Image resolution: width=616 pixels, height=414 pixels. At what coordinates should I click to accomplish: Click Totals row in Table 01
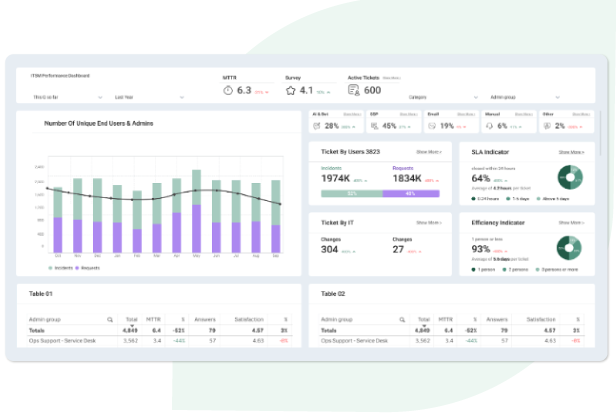(159, 330)
